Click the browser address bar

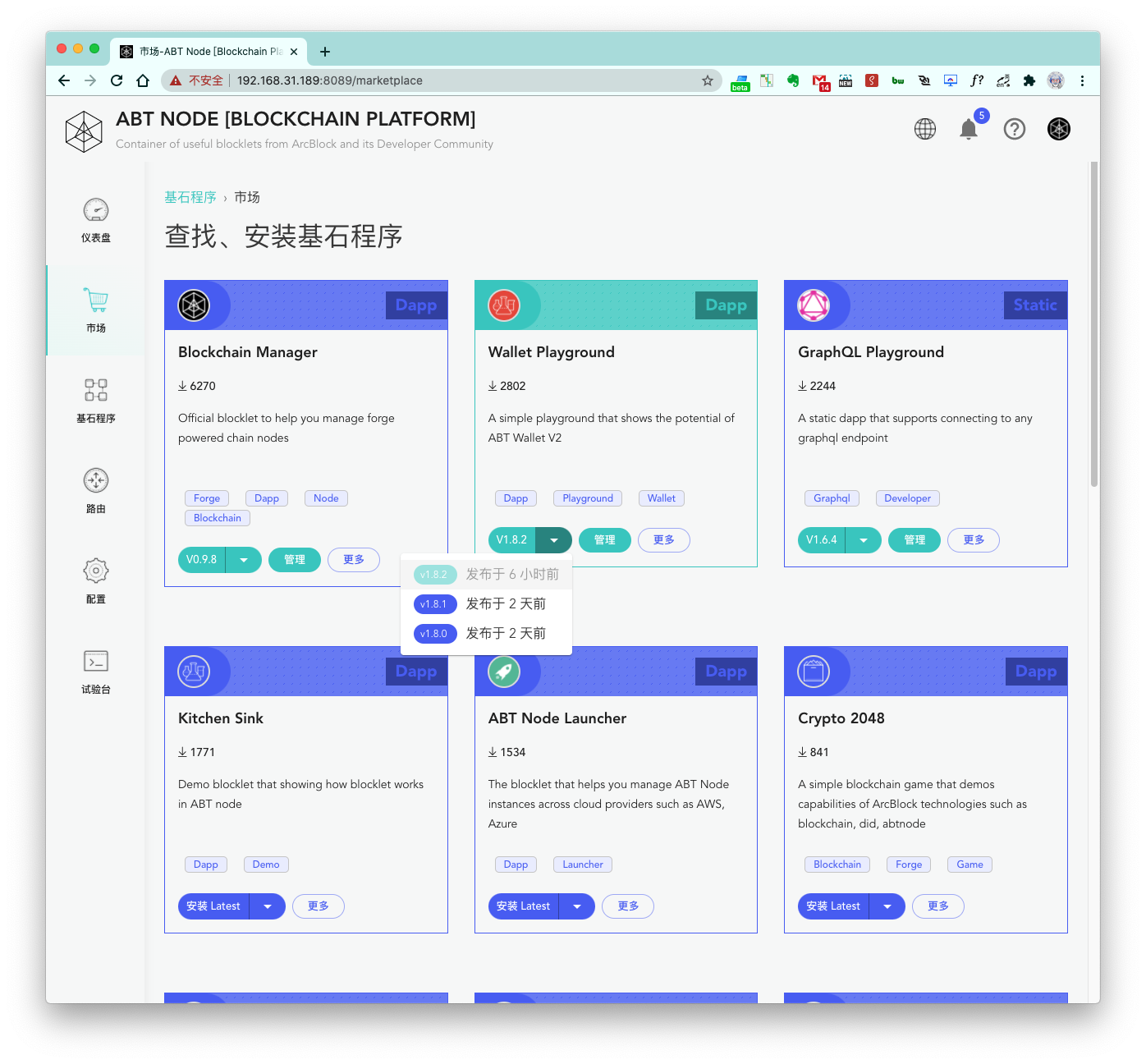tap(460, 80)
